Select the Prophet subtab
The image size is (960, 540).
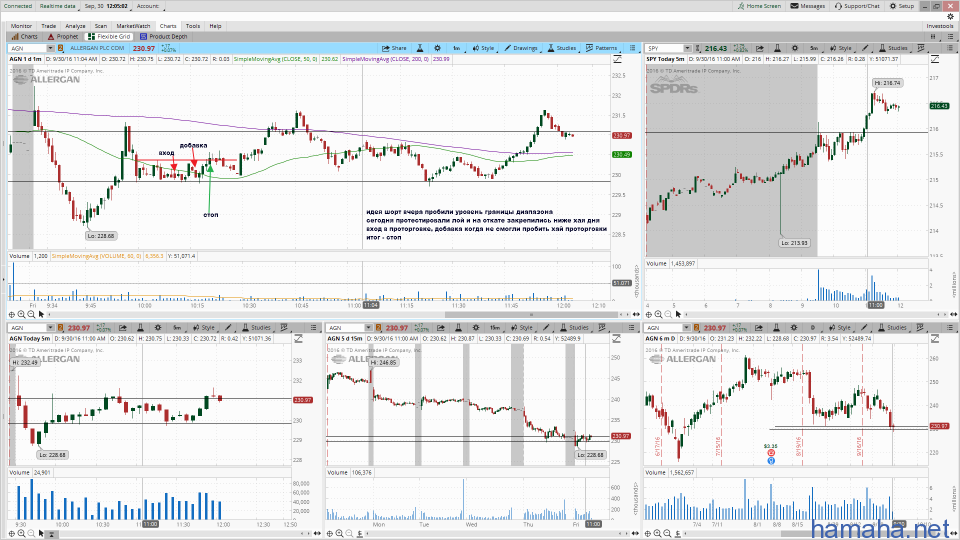tap(63, 36)
